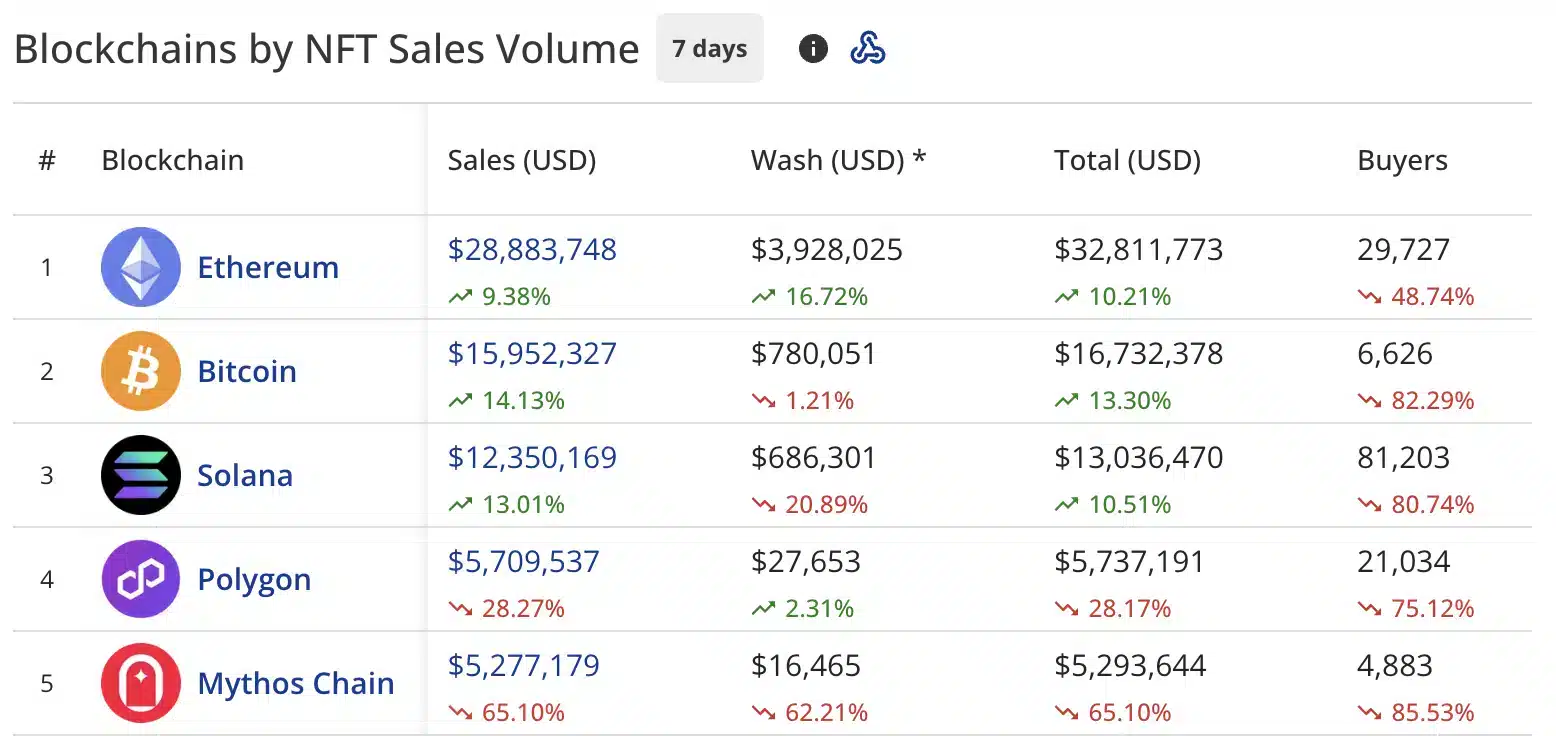Viewport: 1556px width, 736px height.
Task: Click the Ethereum logo icon
Action: [x=141, y=267]
